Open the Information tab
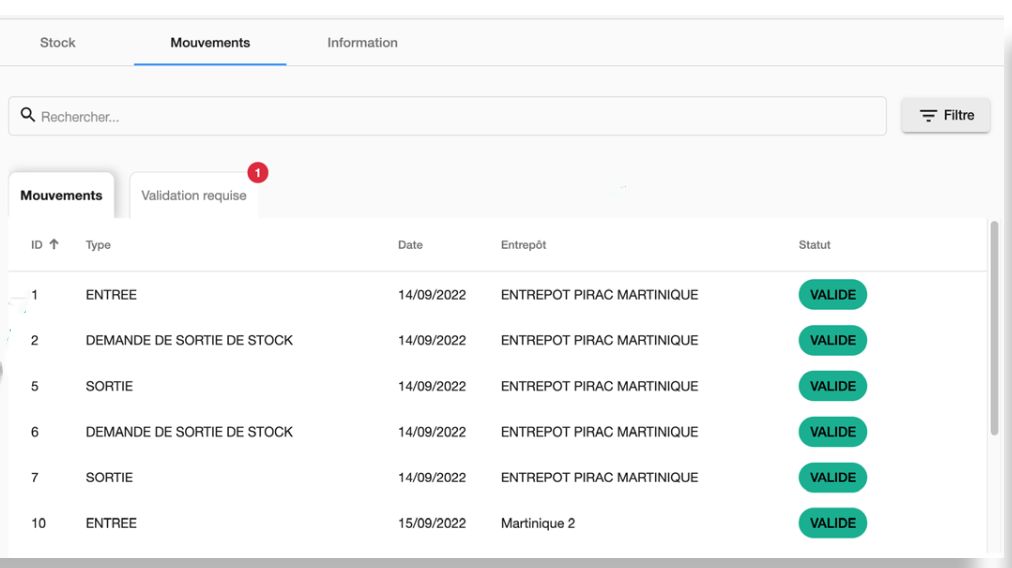1012x568 pixels. (362, 43)
